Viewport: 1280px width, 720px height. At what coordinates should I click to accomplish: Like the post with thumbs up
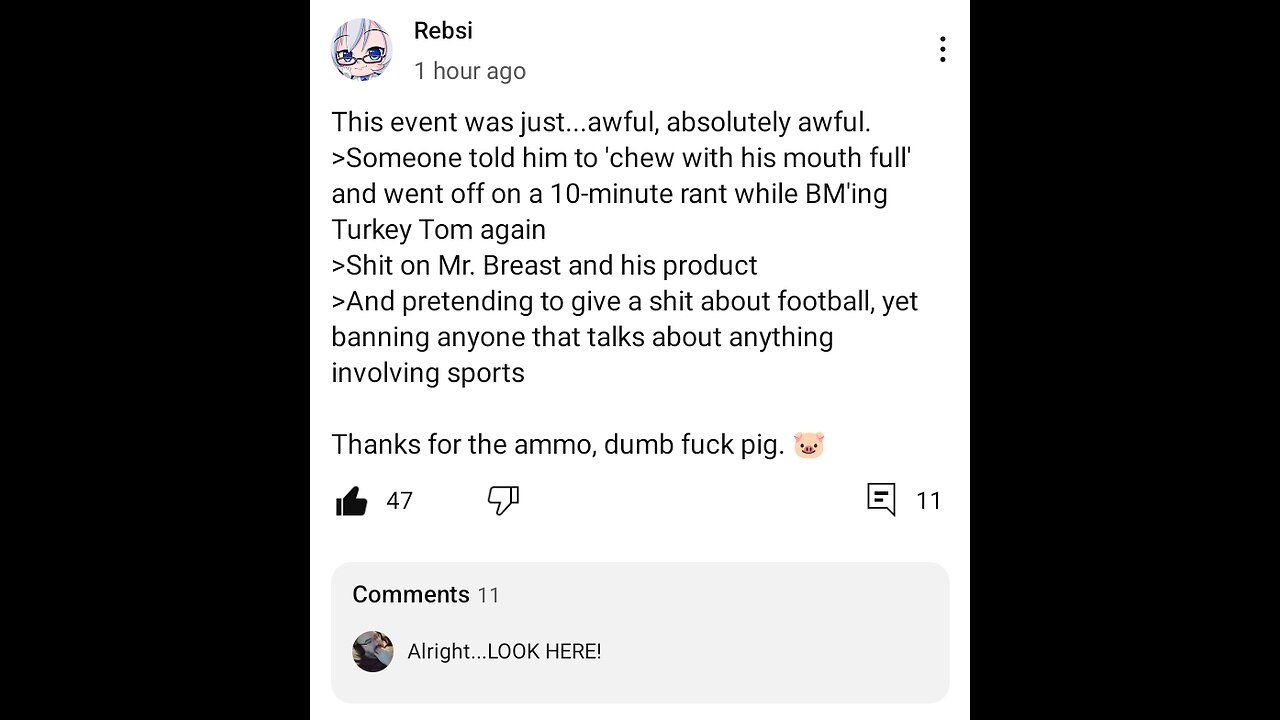[x=352, y=501]
